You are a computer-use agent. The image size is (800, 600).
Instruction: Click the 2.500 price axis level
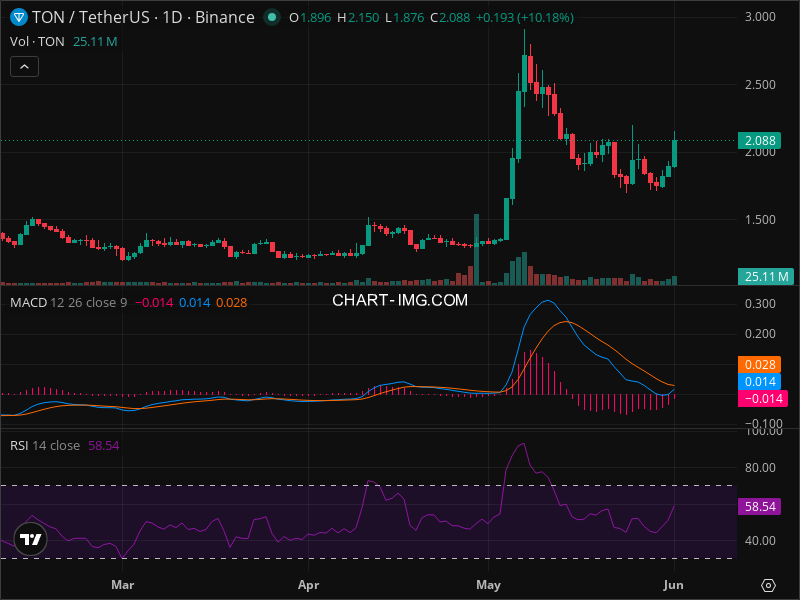tap(760, 85)
